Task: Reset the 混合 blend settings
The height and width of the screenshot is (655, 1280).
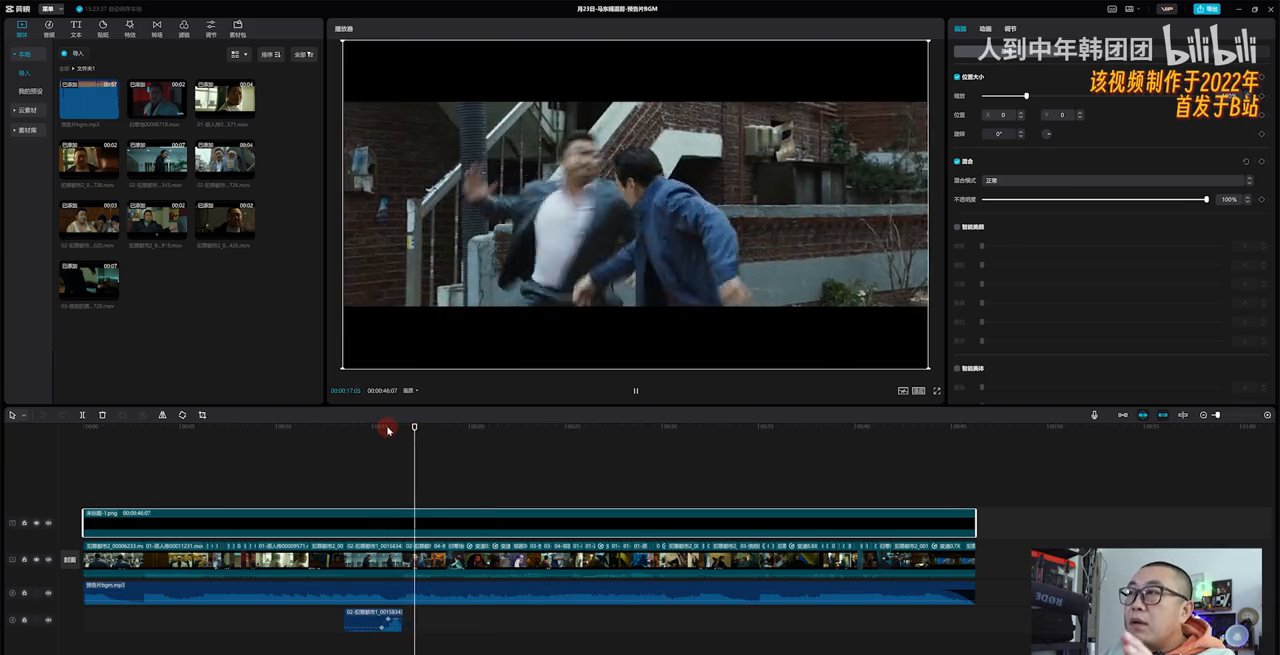Action: point(1246,161)
